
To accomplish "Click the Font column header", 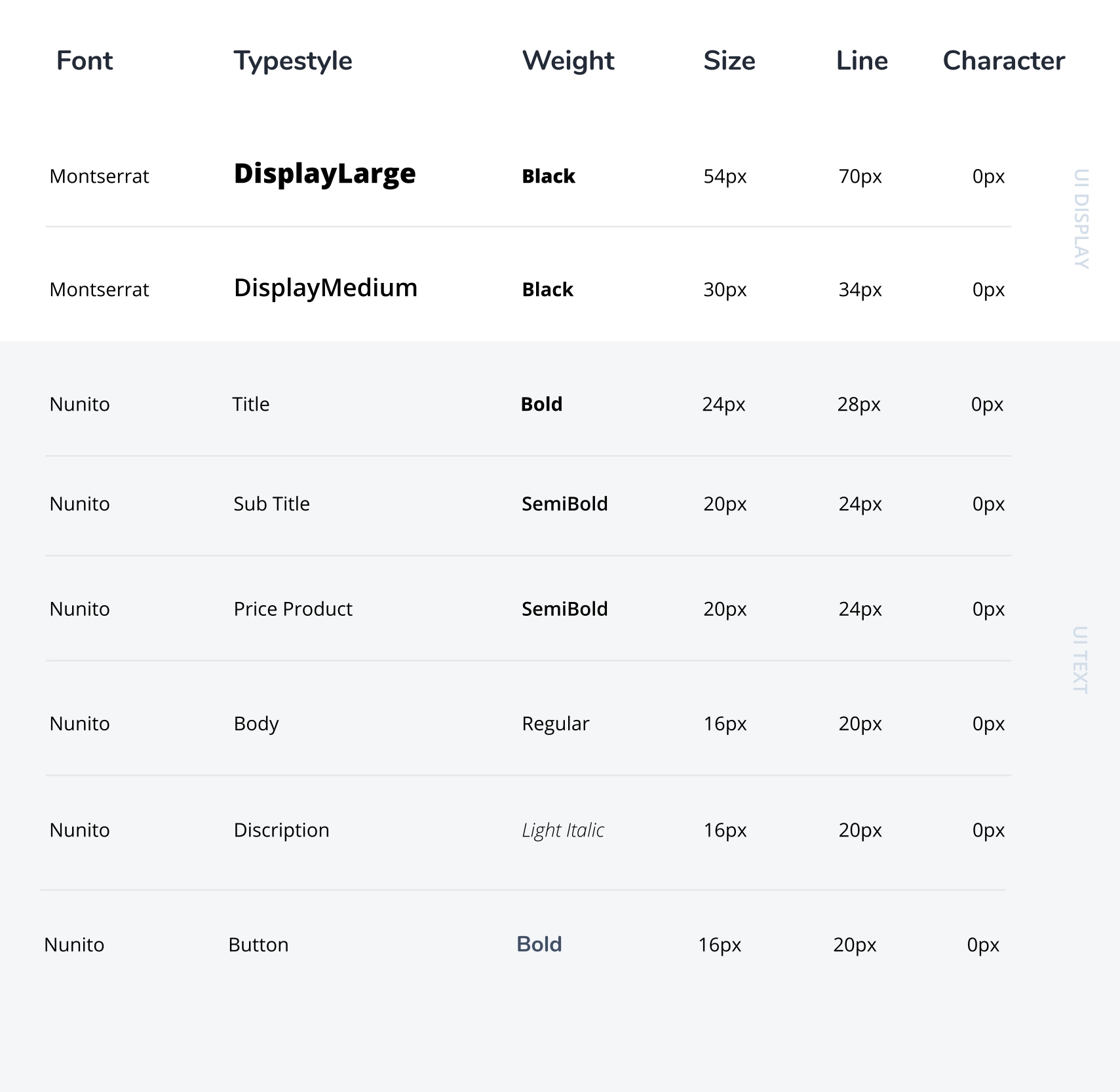I will 85,61.
